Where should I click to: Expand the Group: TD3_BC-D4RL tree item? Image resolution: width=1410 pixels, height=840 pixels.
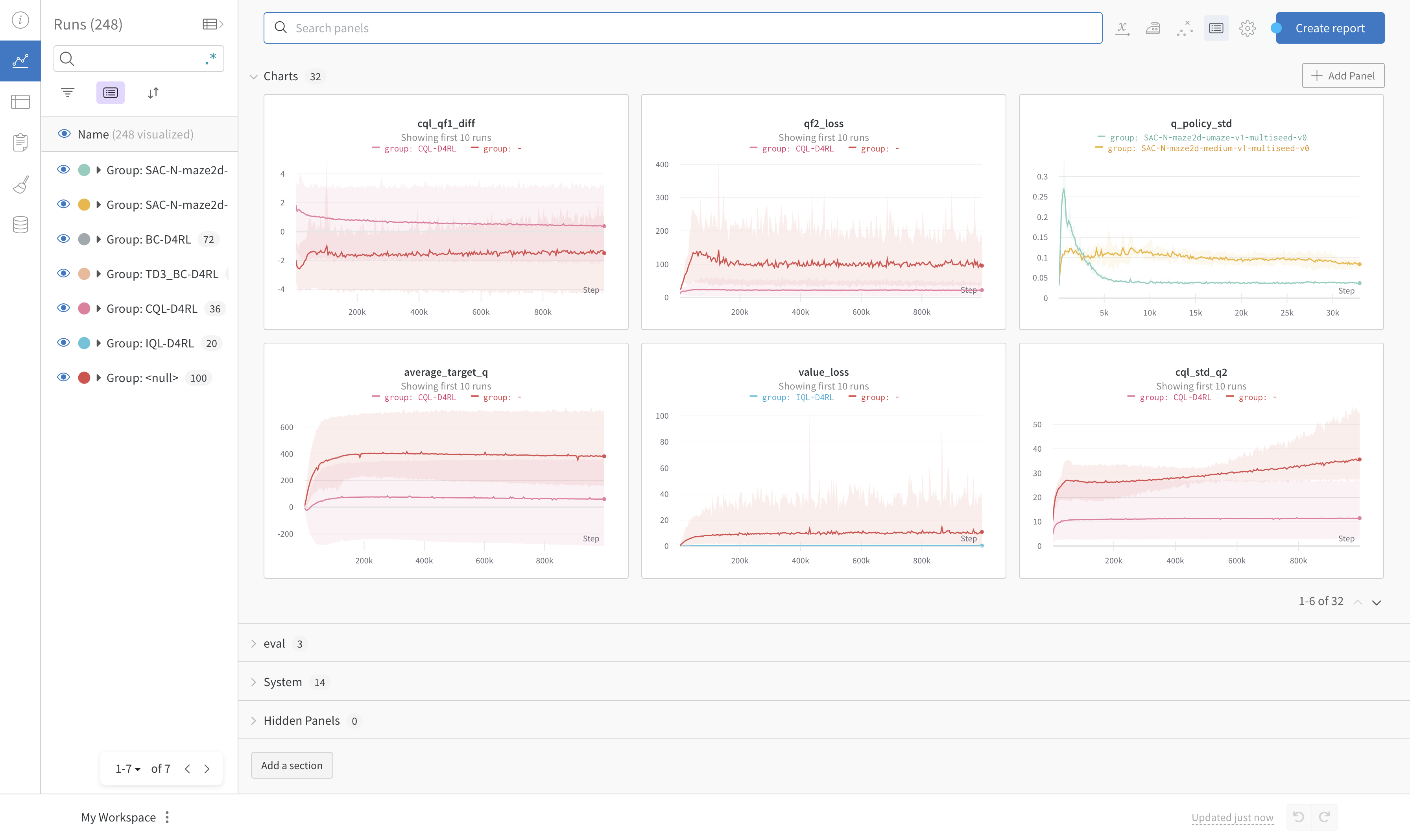point(98,274)
